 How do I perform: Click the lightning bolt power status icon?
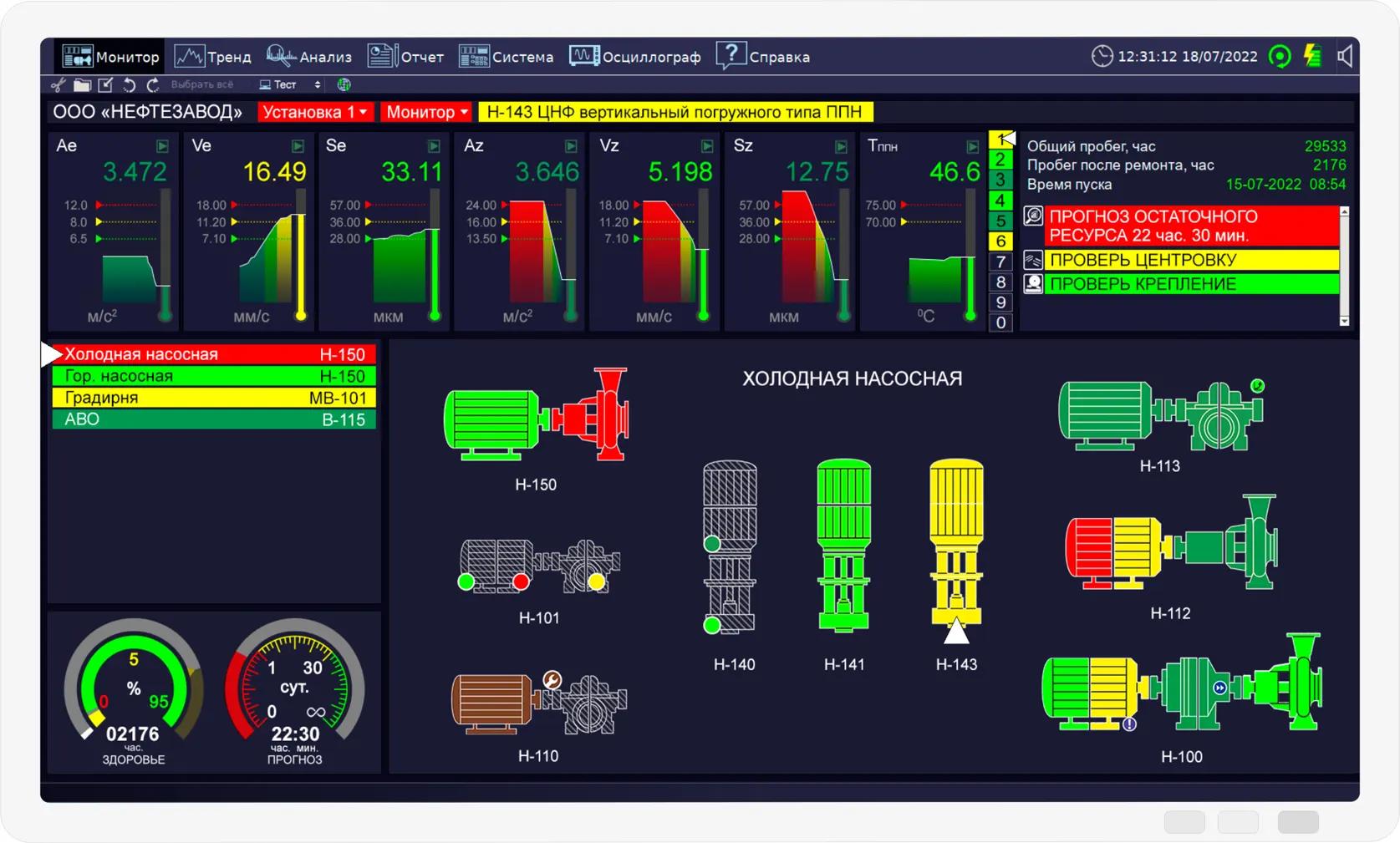pyautogui.click(x=1312, y=57)
